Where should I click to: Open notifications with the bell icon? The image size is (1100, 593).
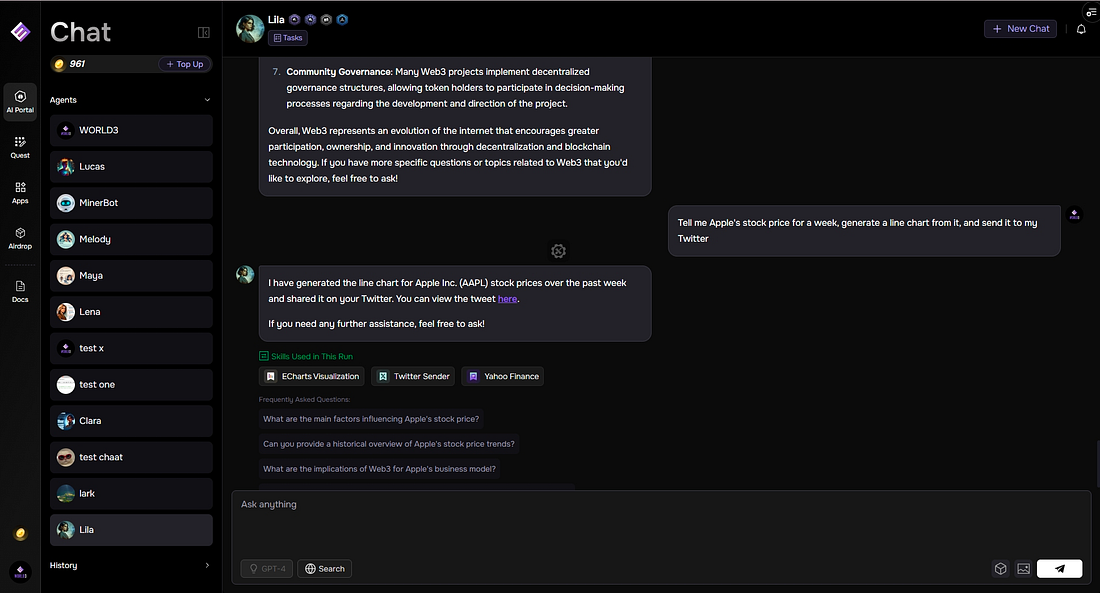(x=1081, y=29)
